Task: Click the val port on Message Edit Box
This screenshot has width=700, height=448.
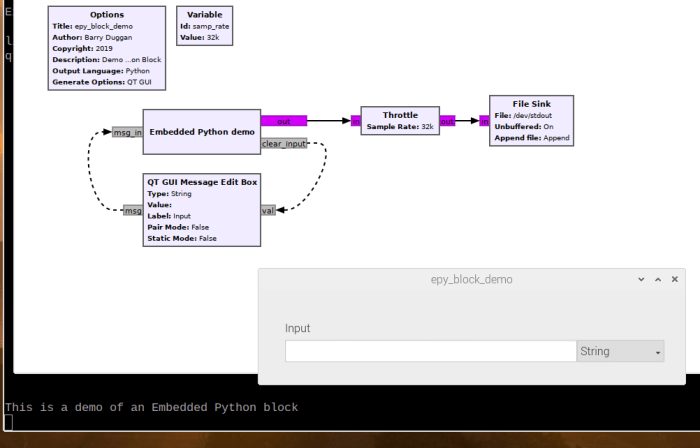Action: pos(268,210)
